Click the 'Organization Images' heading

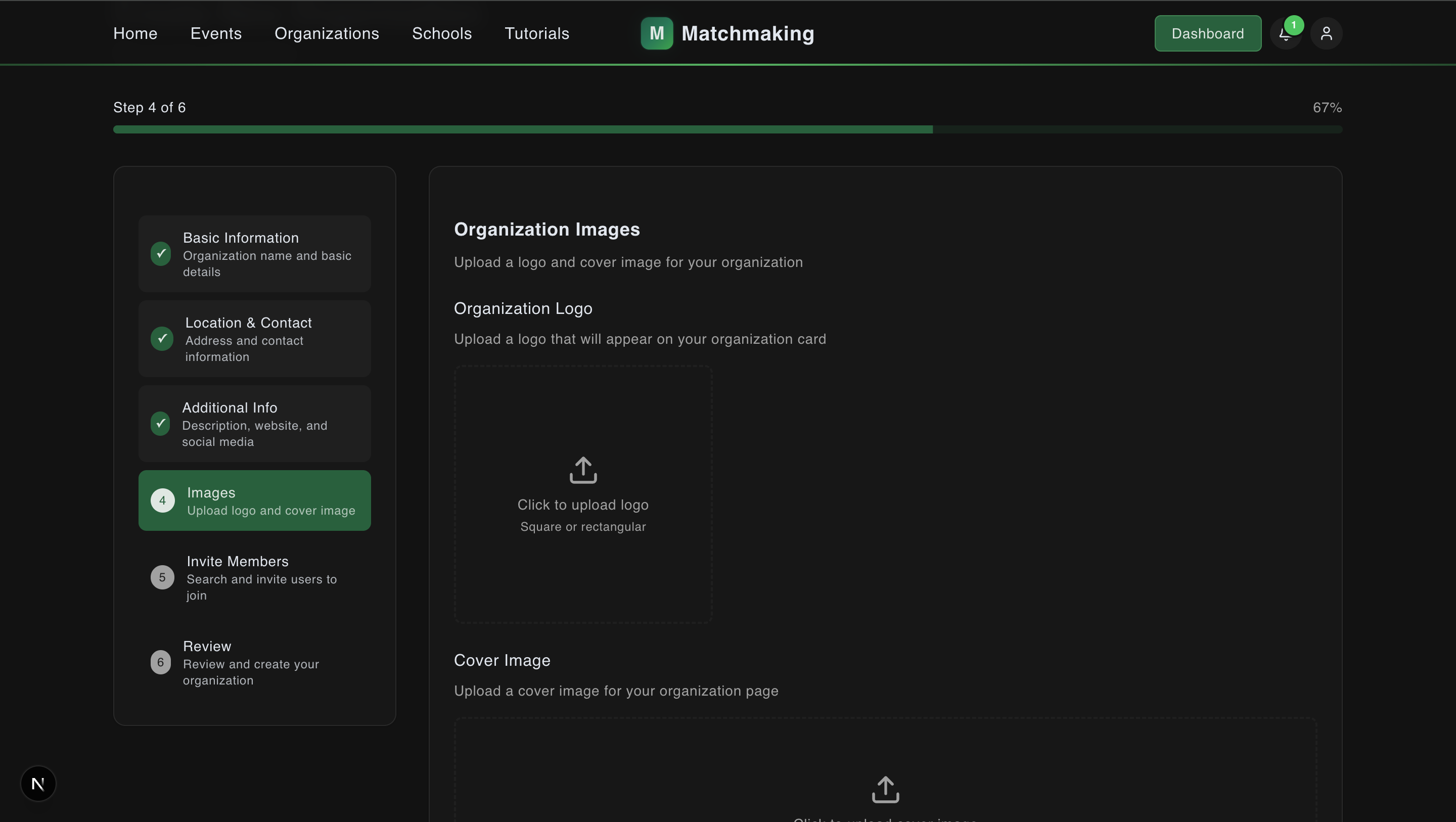[547, 229]
